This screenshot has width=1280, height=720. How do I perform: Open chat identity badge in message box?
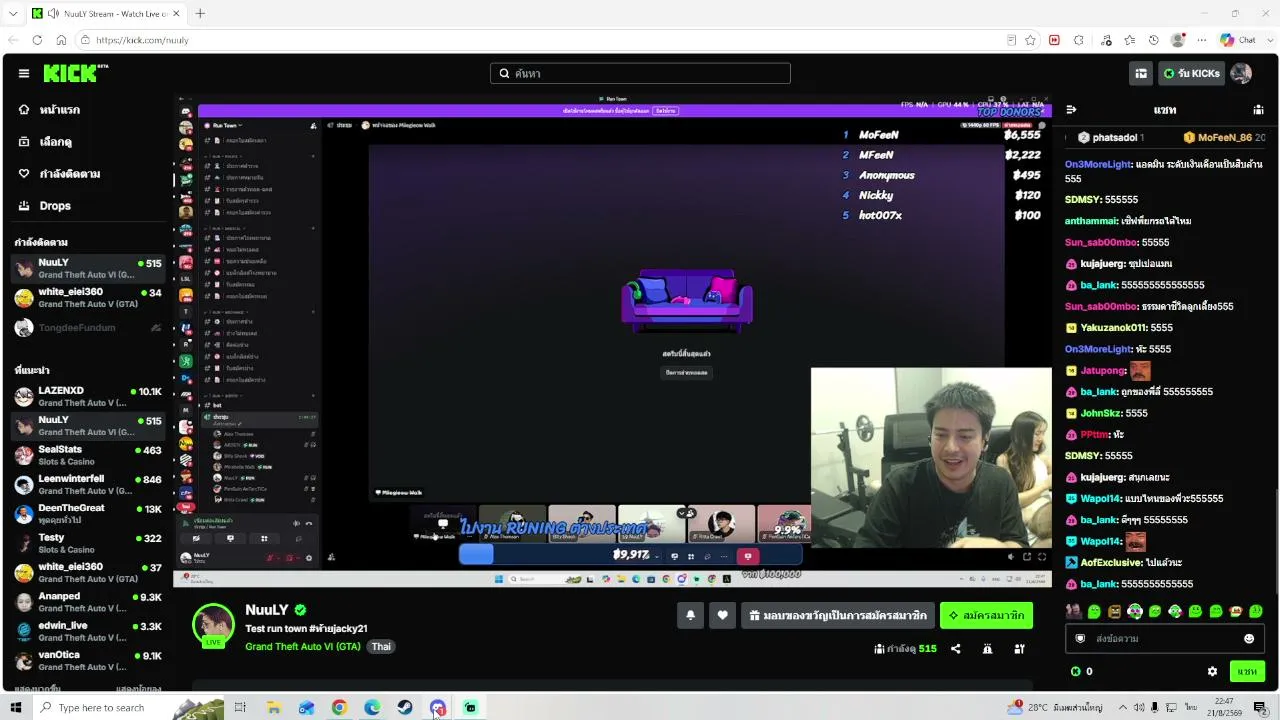pyautogui.click(x=1080, y=639)
